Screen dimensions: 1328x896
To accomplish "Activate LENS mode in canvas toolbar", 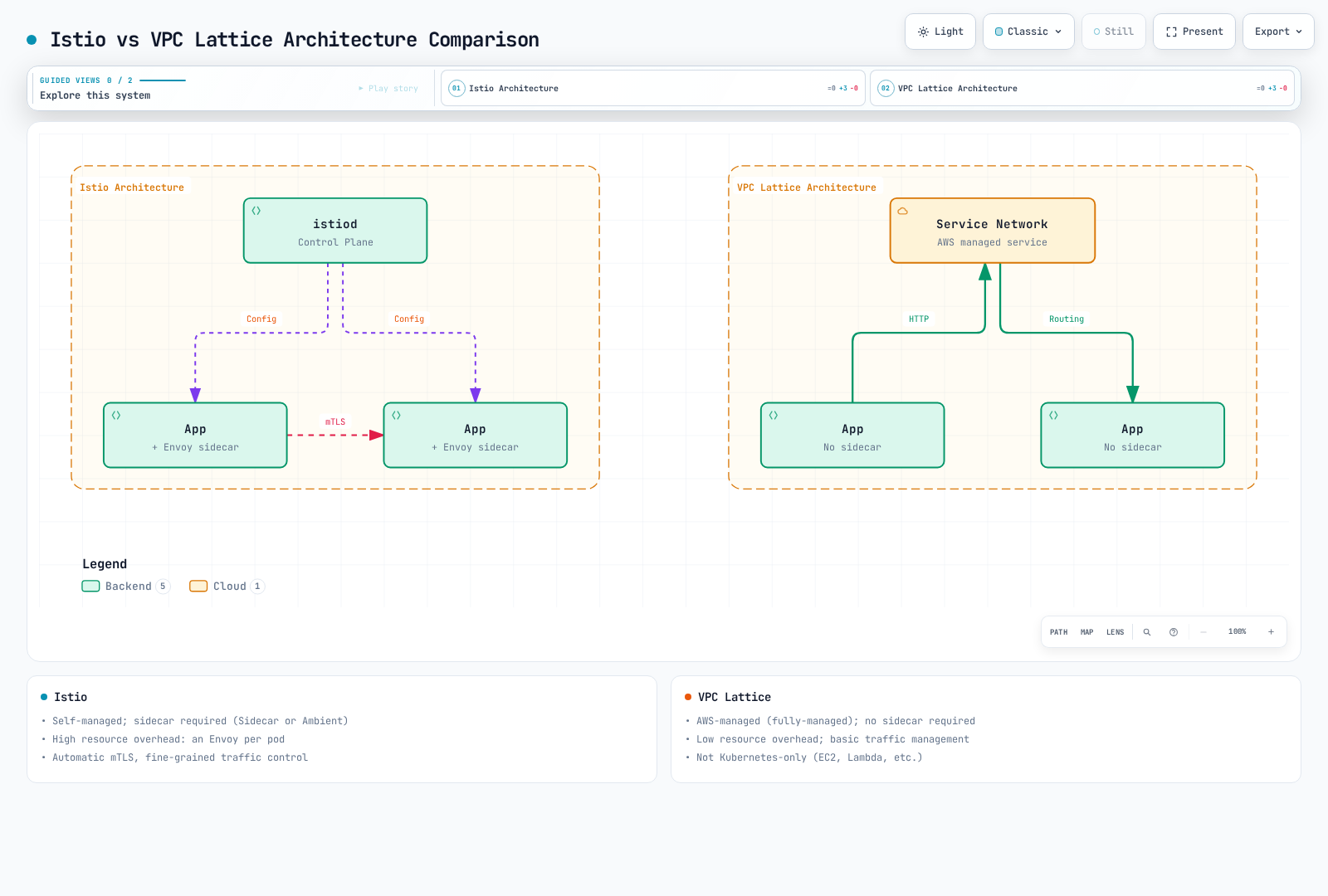I will pyautogui.click(x=1116, y=632).
